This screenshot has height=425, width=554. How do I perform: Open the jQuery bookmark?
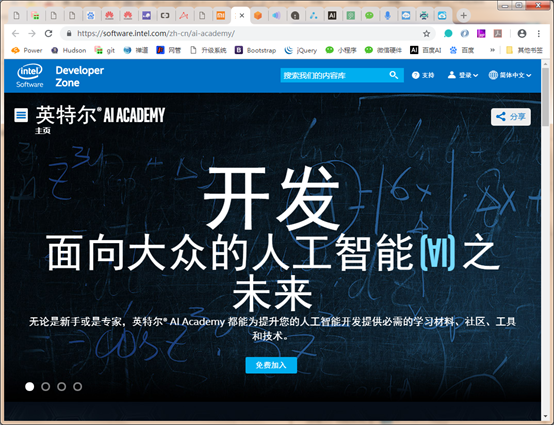click(x=301, y=51)
